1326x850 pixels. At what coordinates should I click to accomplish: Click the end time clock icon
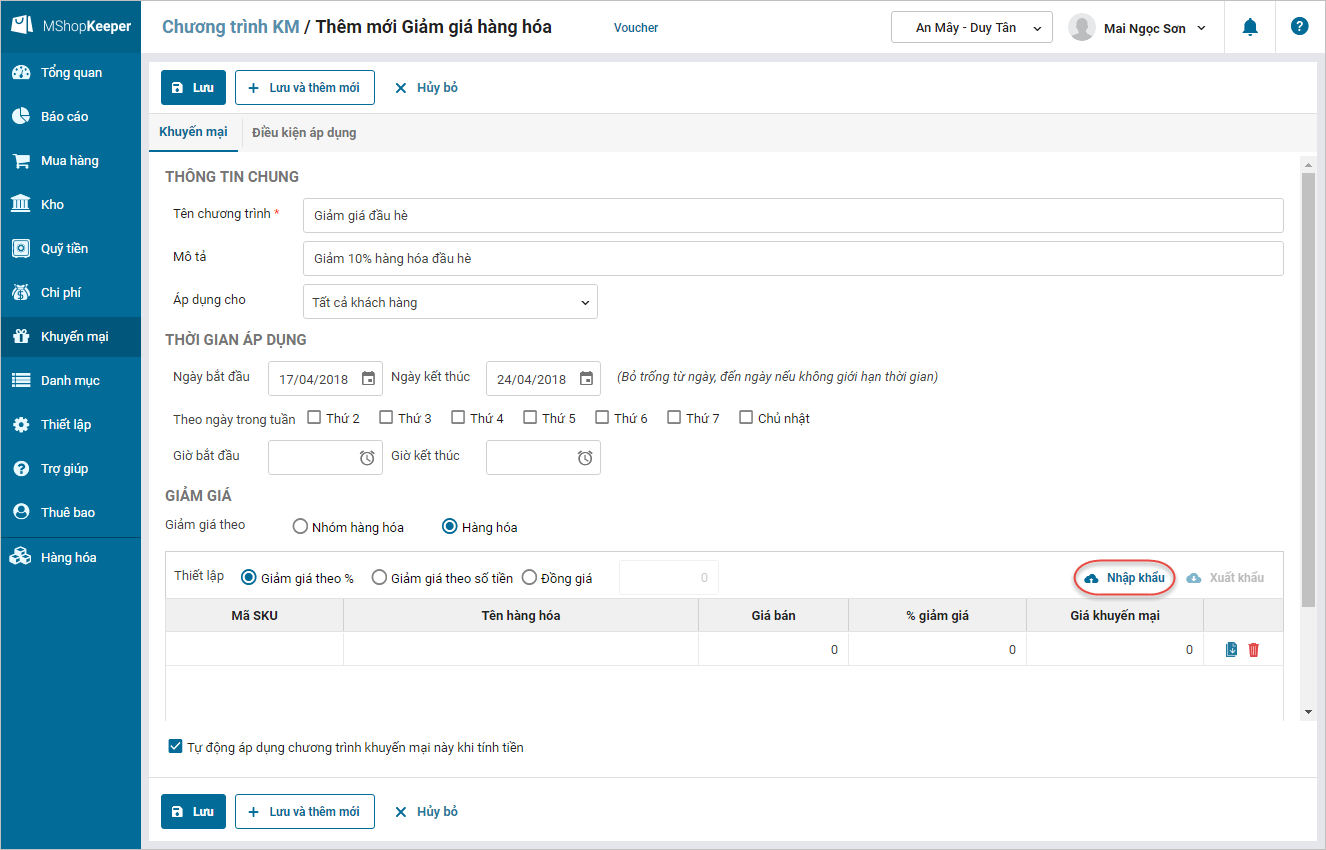(585, 457)
